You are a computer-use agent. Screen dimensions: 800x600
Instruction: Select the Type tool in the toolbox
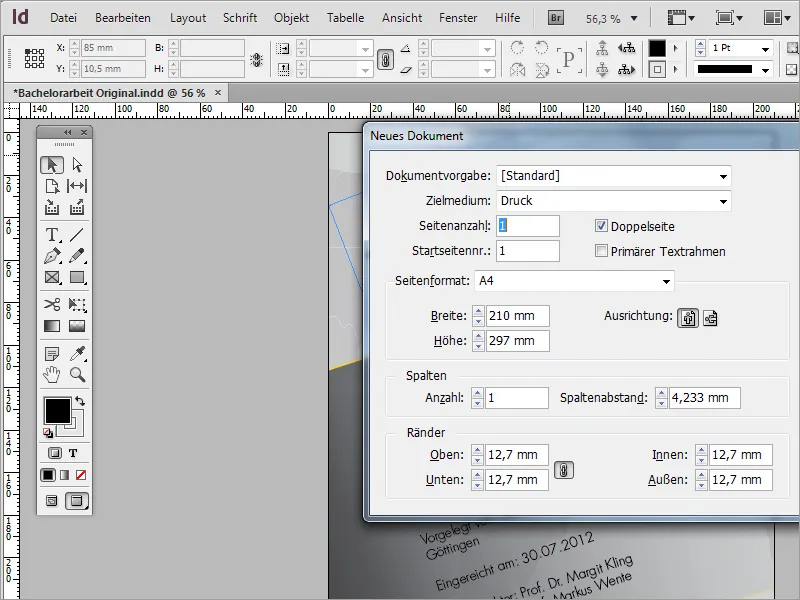click(x=52, y=235)
